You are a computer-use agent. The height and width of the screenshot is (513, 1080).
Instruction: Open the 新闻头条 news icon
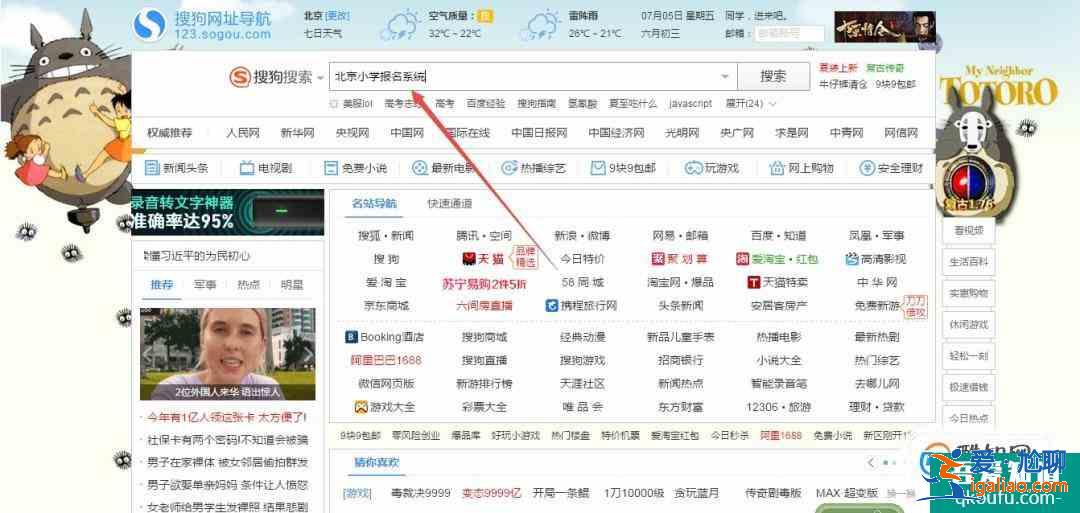point(152,167)
